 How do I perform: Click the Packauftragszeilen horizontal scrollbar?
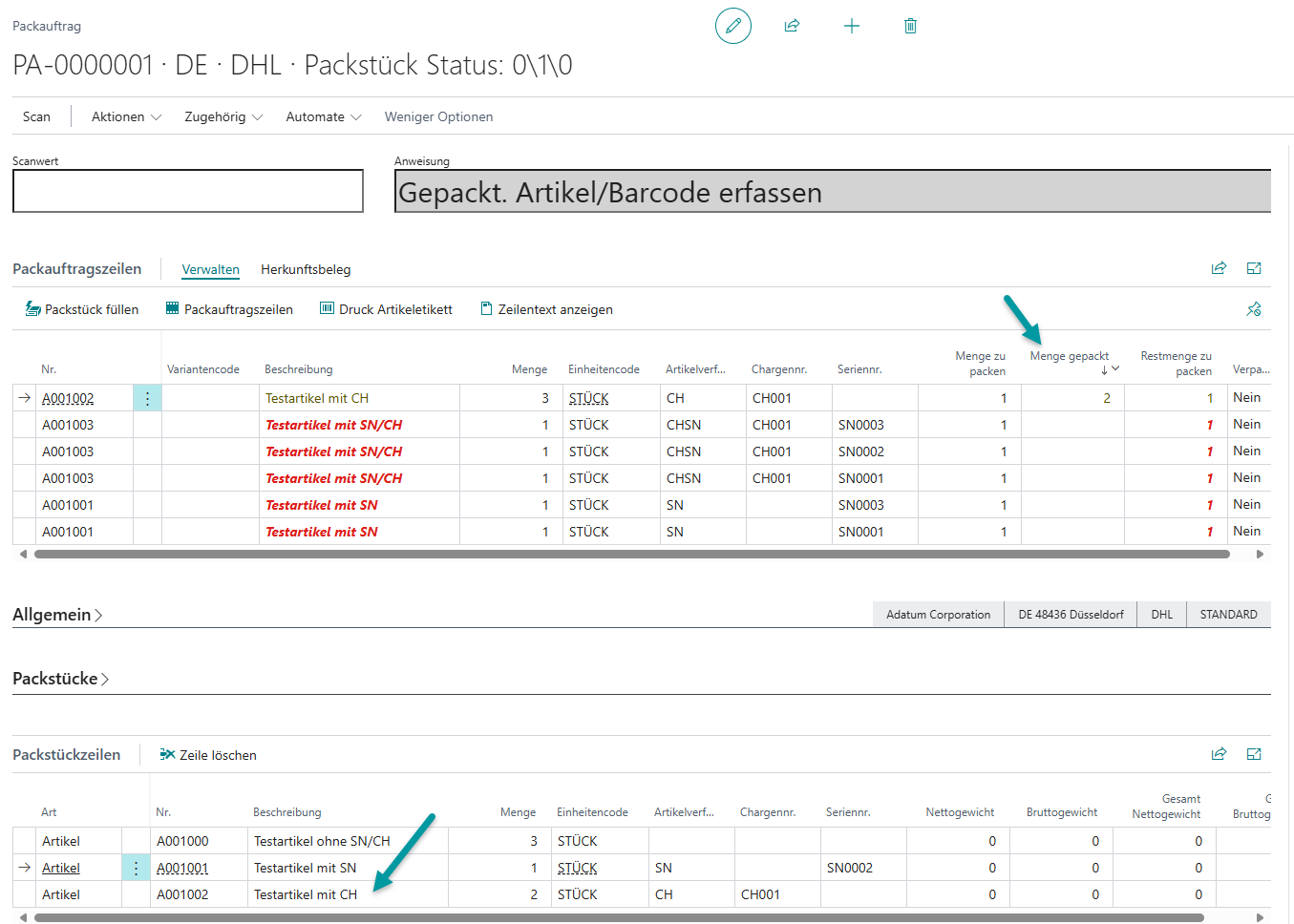click(630, 554)
